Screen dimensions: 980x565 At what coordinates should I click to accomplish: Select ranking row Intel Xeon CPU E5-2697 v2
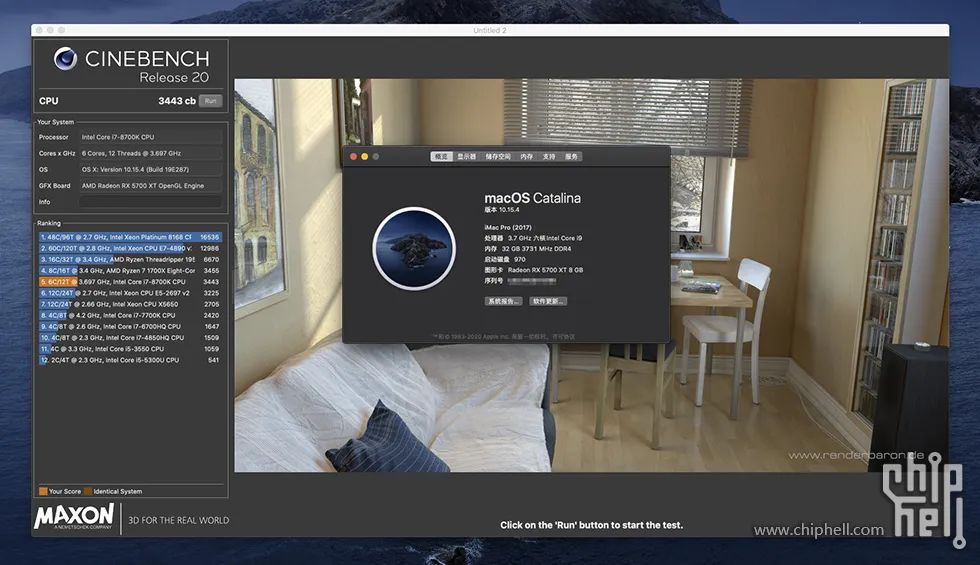pos(130,293)
